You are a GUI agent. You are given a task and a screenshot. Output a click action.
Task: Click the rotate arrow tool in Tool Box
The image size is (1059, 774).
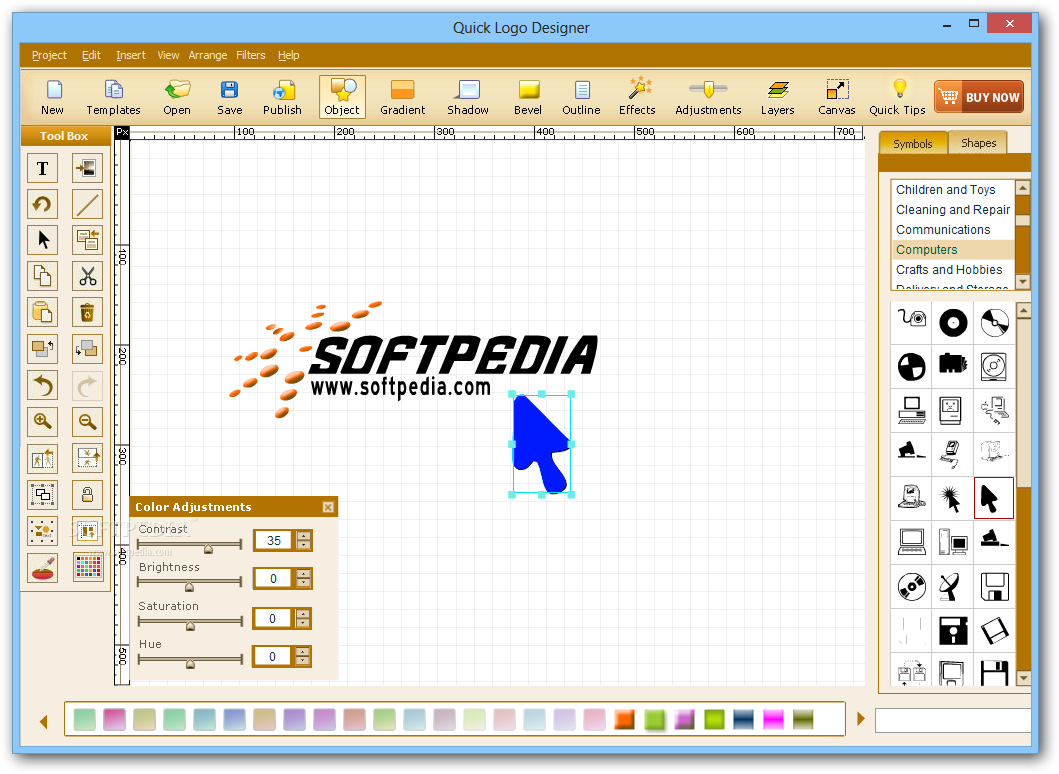click(43, 204)
